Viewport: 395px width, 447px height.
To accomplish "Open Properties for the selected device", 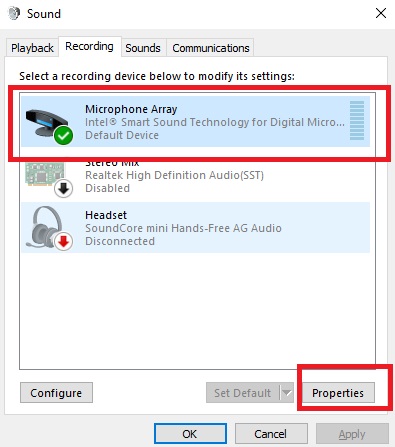I will 338,393.
